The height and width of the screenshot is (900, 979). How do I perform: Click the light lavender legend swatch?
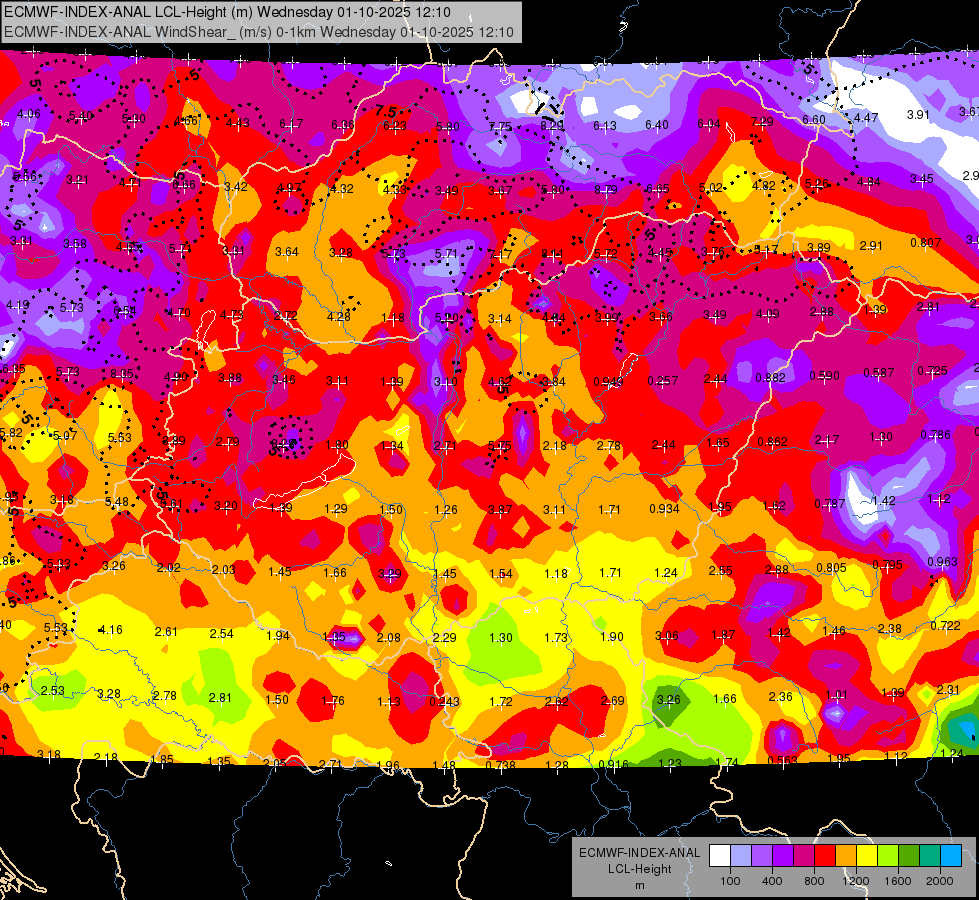coord(741,856)
